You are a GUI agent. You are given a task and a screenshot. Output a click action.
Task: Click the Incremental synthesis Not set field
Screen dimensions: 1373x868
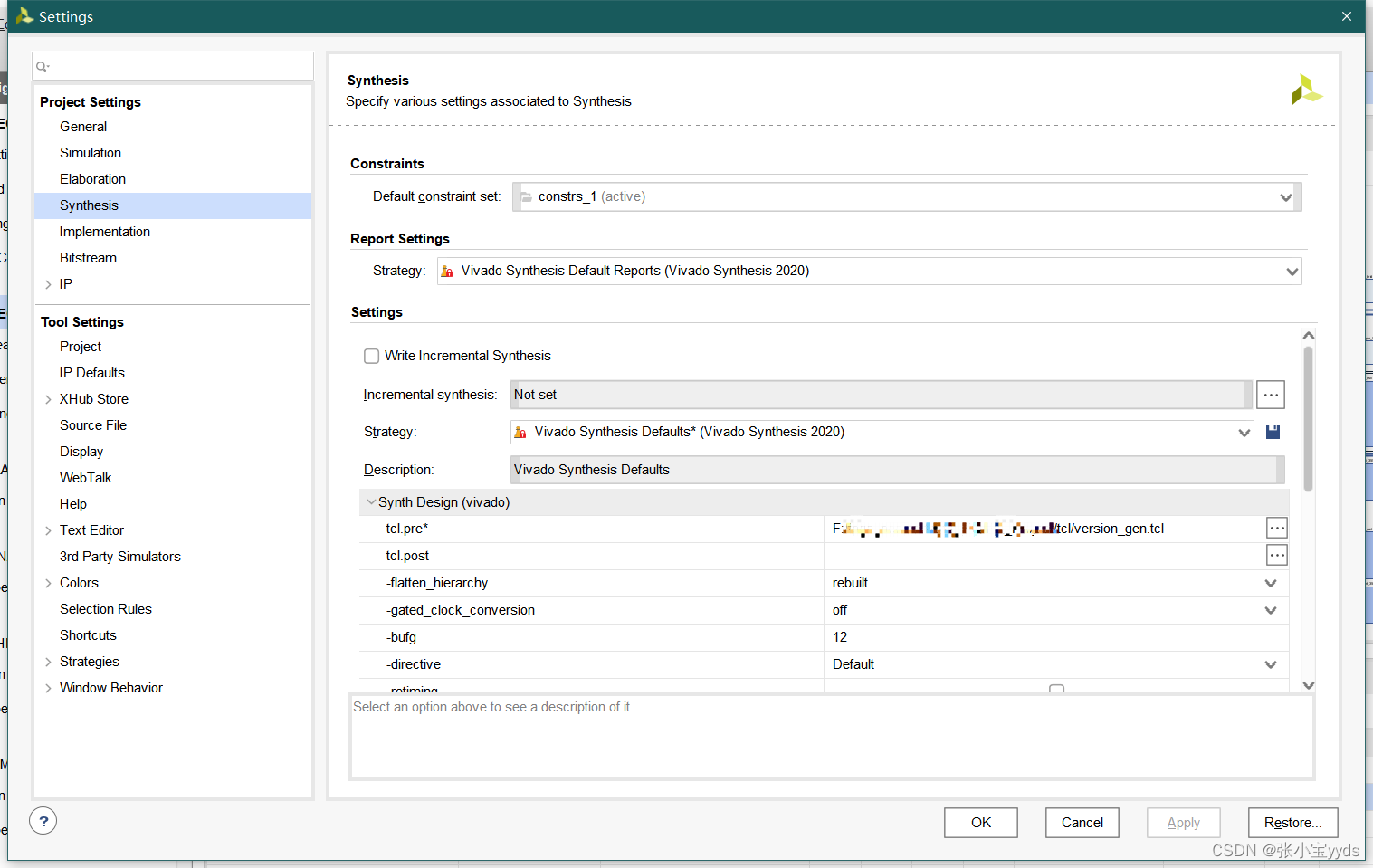pos(881,395)
